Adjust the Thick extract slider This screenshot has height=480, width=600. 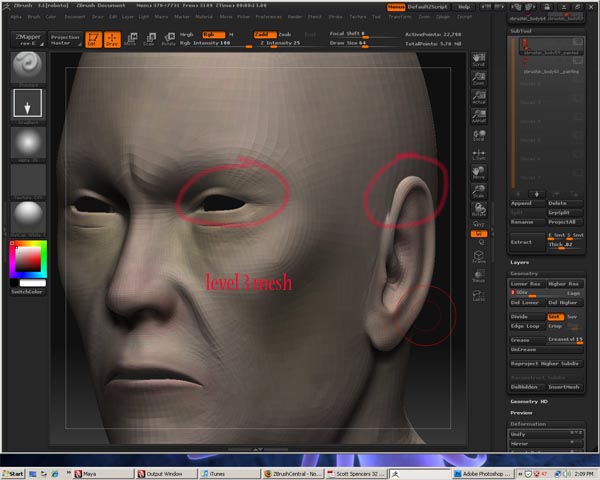pyautogui.click(x=565, y=245)
